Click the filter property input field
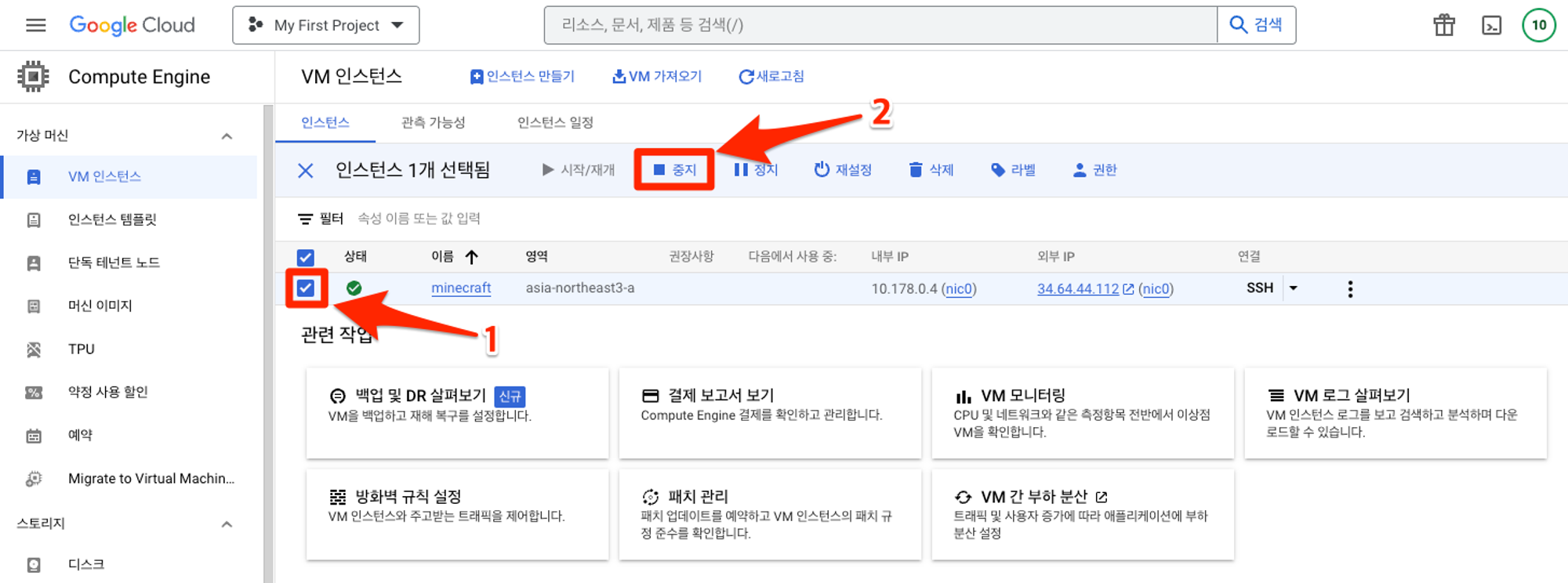The width and height of the screenshot is (1568, 583). tap(419, 219)
